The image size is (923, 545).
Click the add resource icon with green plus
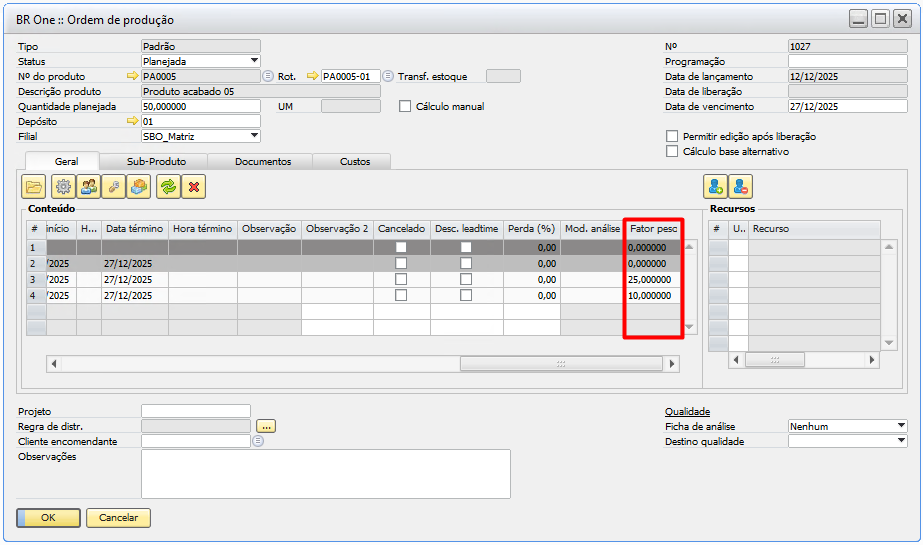715,186
